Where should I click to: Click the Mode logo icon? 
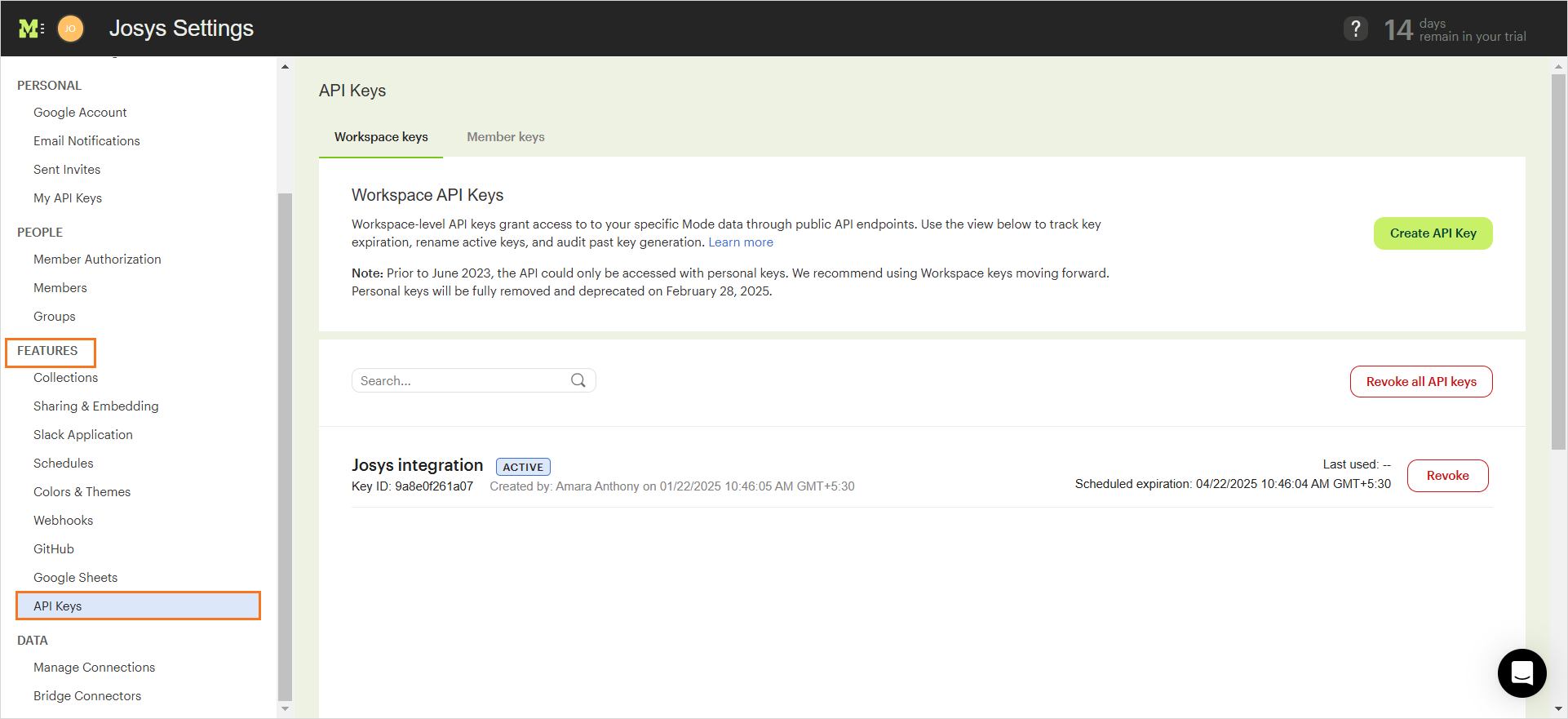pos(31,29)
